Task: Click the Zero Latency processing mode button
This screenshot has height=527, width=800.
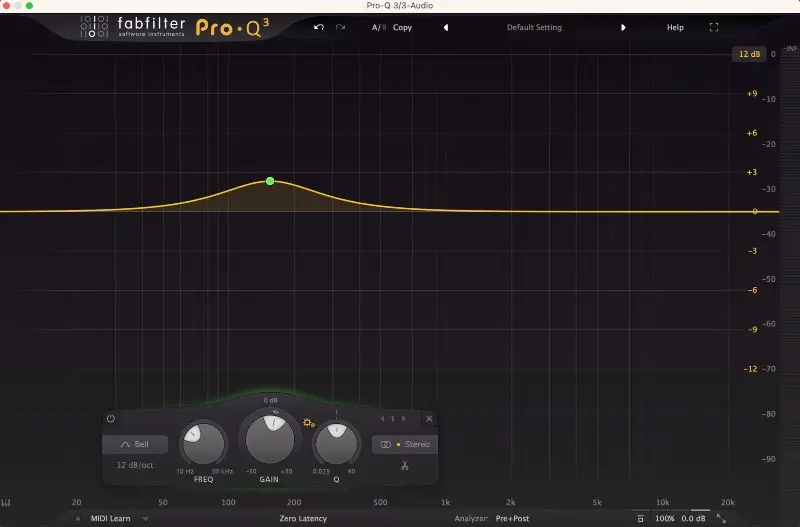Action: pos(303,518)
